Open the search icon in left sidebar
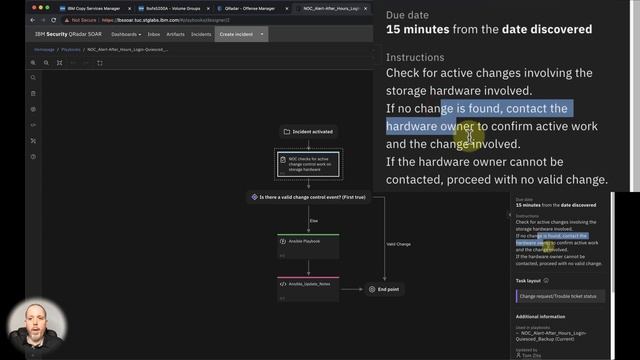Image resolution: width=640 pixels, height=360 pixels. (33, 78)
